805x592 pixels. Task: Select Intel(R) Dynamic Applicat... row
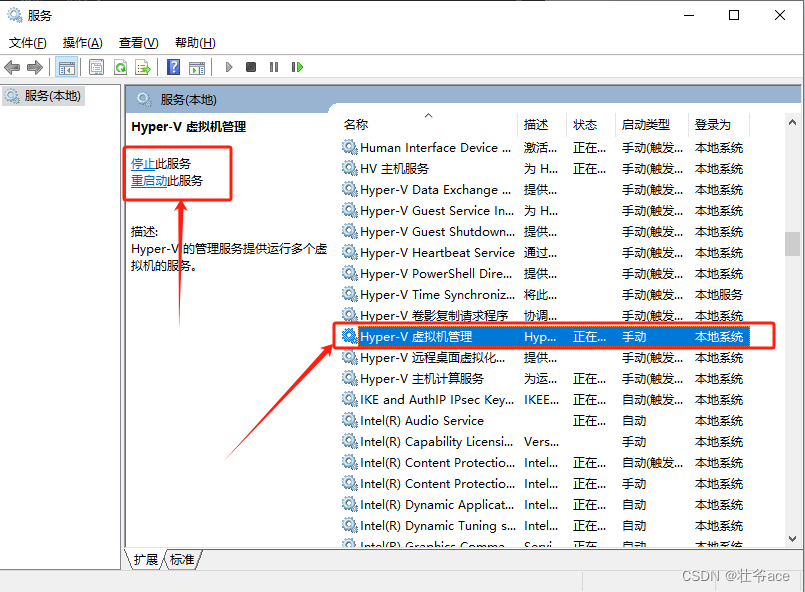click(x=545, y=505)
